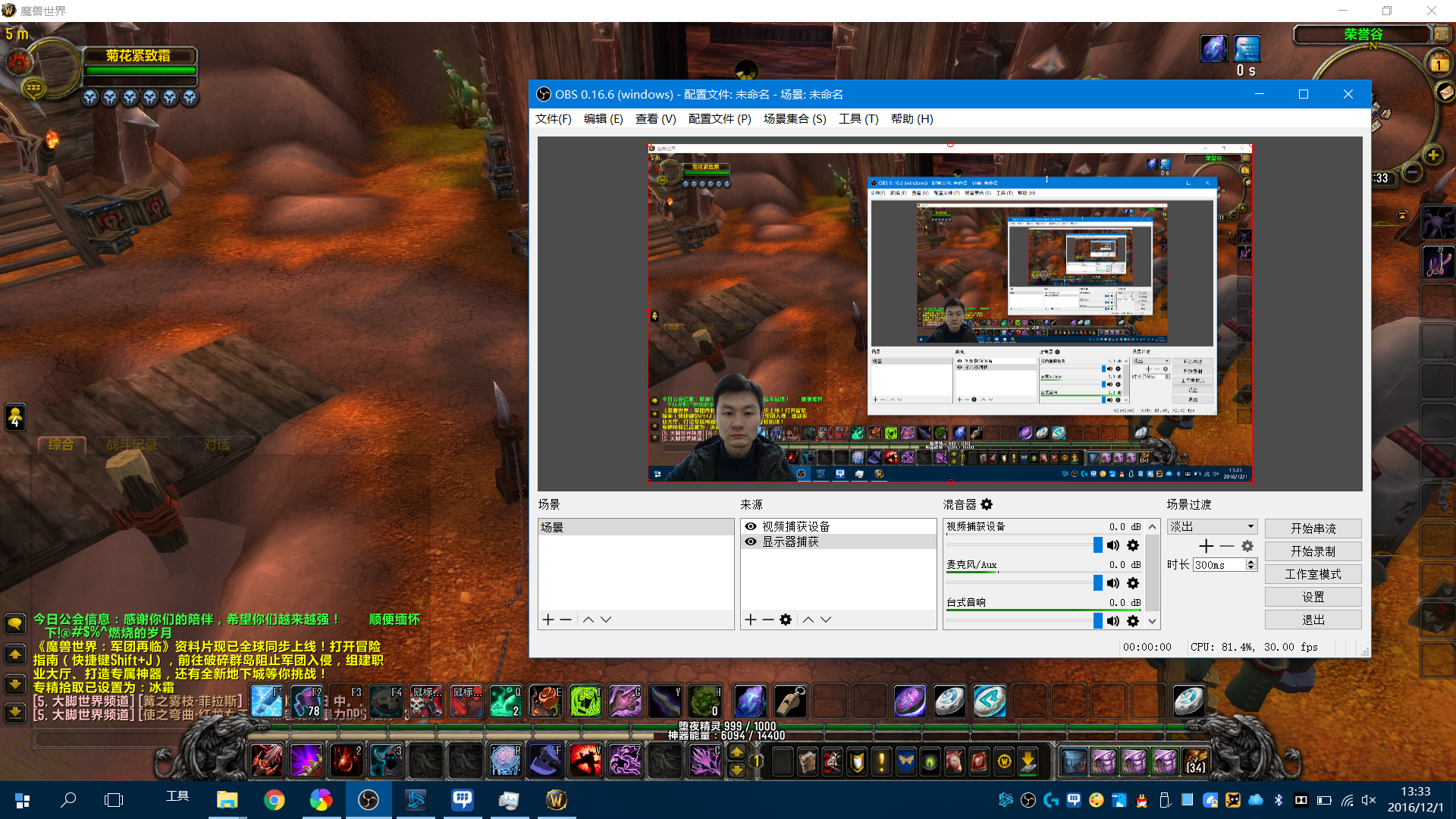Remove selected scene with minus icon

pyautogui.click(x=566, y=620)
